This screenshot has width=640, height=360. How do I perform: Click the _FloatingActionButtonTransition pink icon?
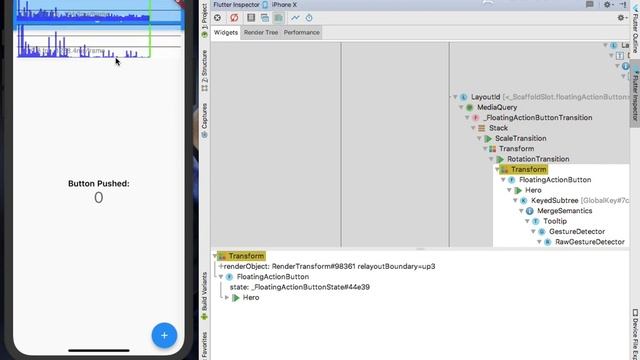(476, 118)
